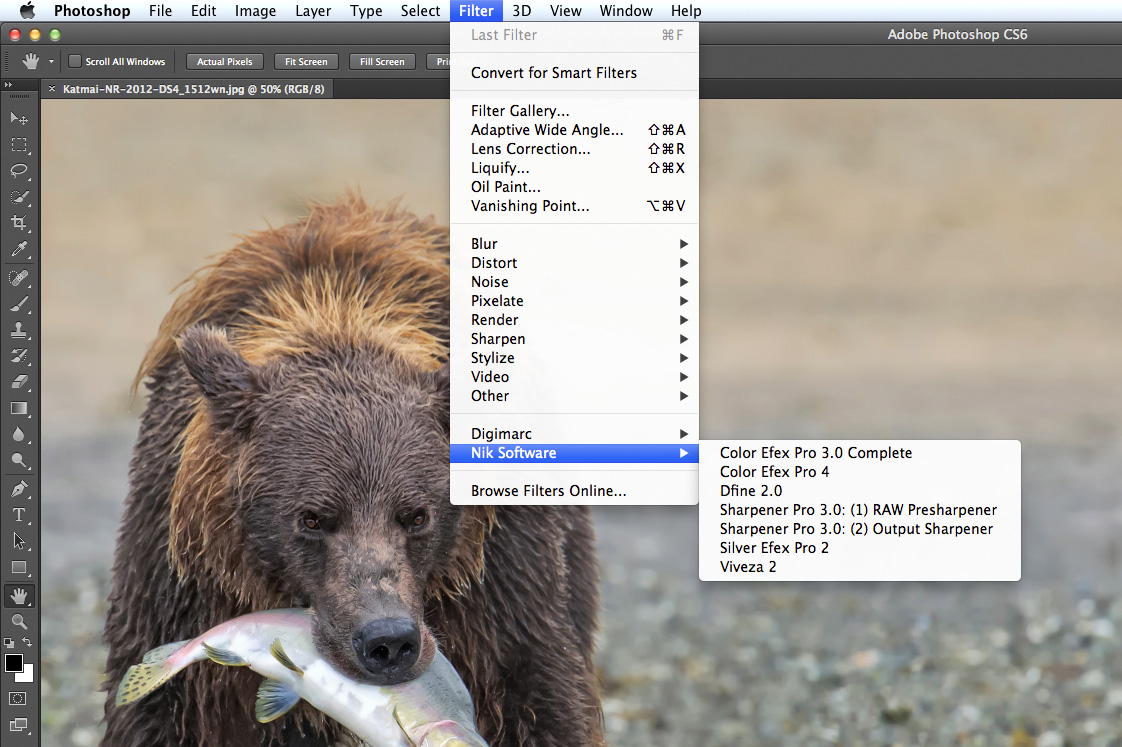Click the Actual Pixels button
The image size is (1122, 747).
pyautogui.click(x=225, y=62)
